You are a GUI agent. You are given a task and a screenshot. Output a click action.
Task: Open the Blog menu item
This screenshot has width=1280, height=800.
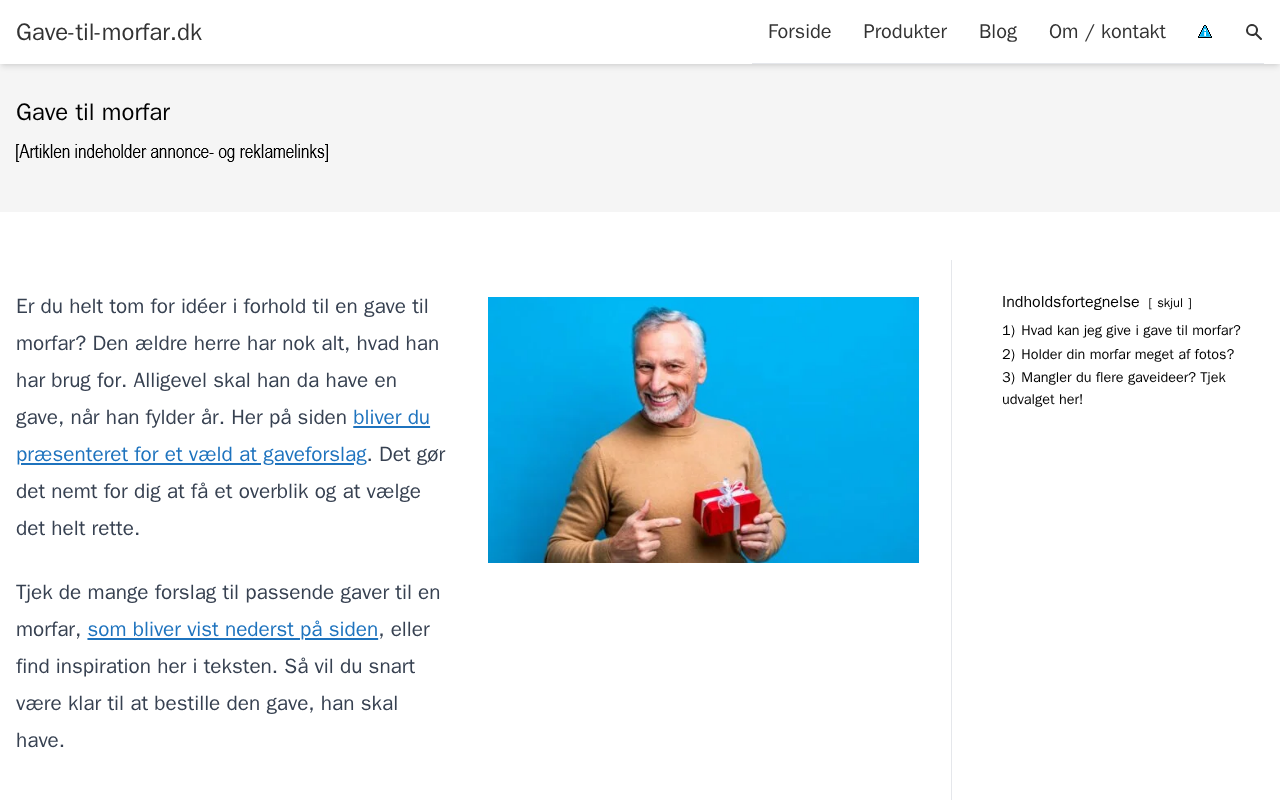click(998, 32)
